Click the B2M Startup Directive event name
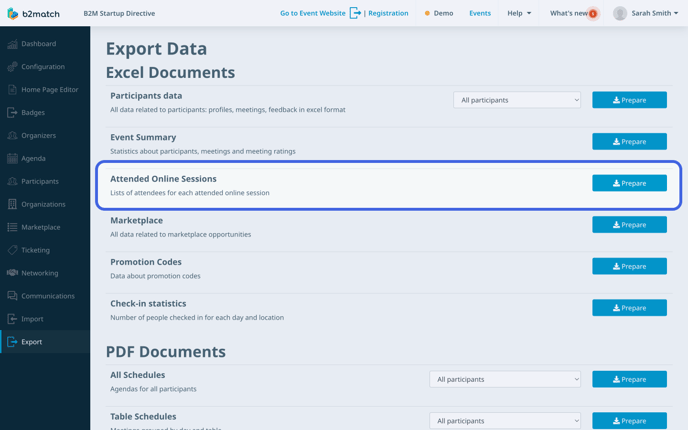Image resolution: width=688 pixels, height=430 pixels. [x=119, y=13]
